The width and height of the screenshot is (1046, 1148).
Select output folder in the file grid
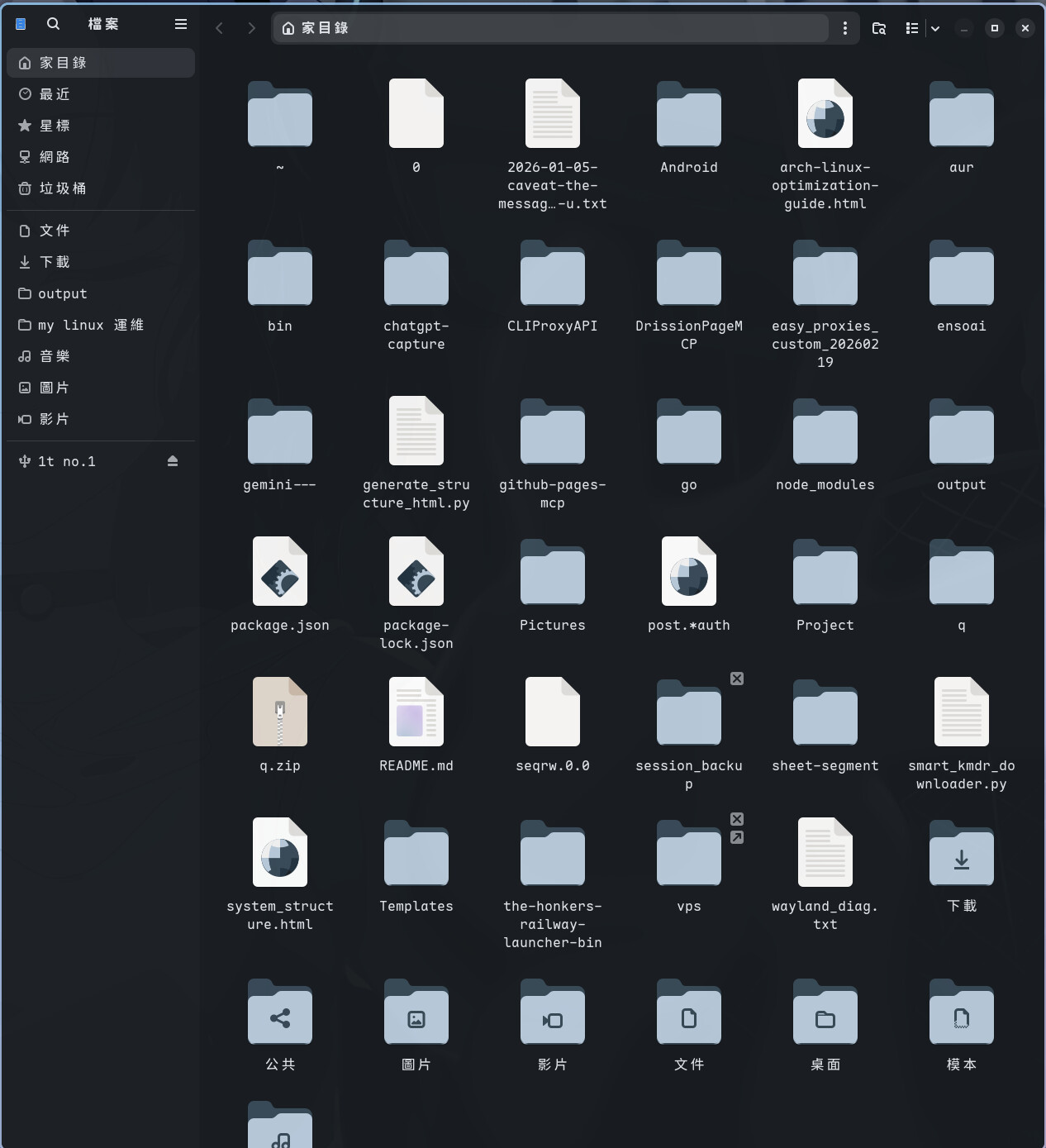(x=962, y=431)
